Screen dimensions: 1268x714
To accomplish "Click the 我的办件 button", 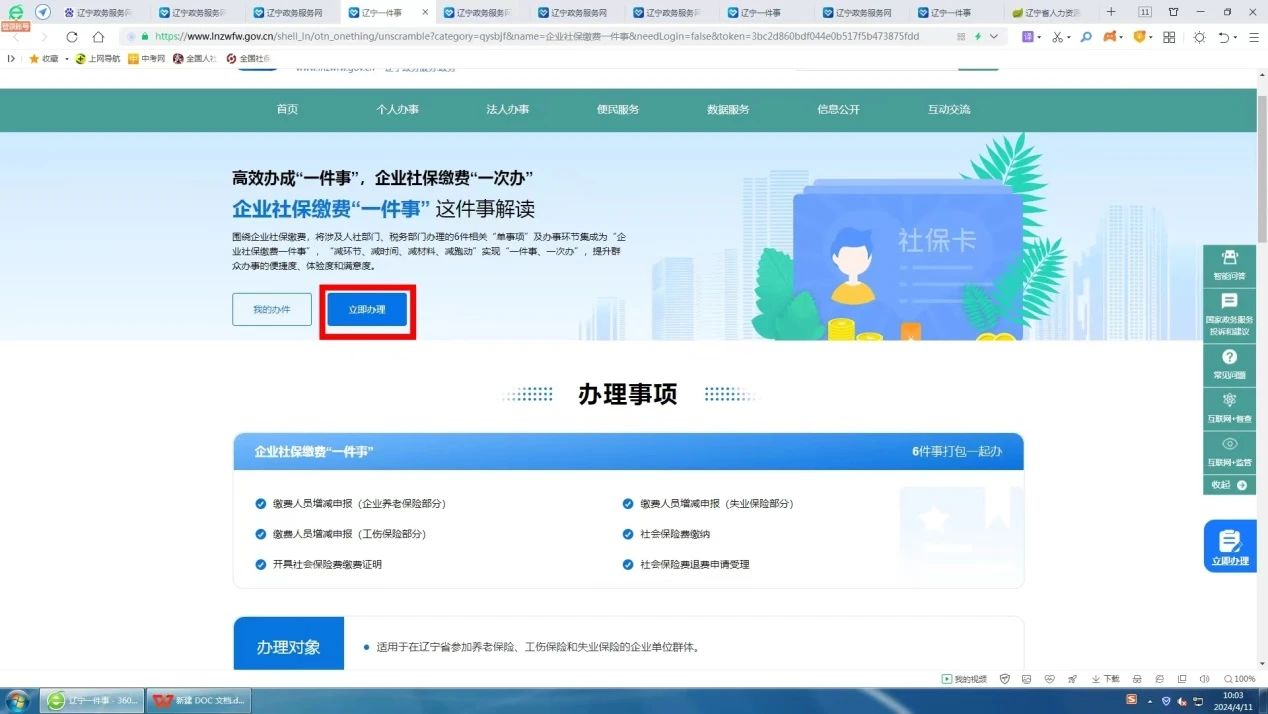I will [272, 310].
